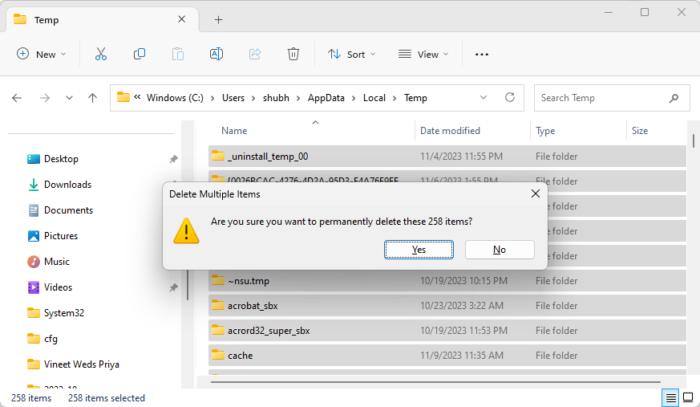Viewport: 700px width, 407px height.
Task: Switch to details view icon in status bar
Action: point(671,397)
